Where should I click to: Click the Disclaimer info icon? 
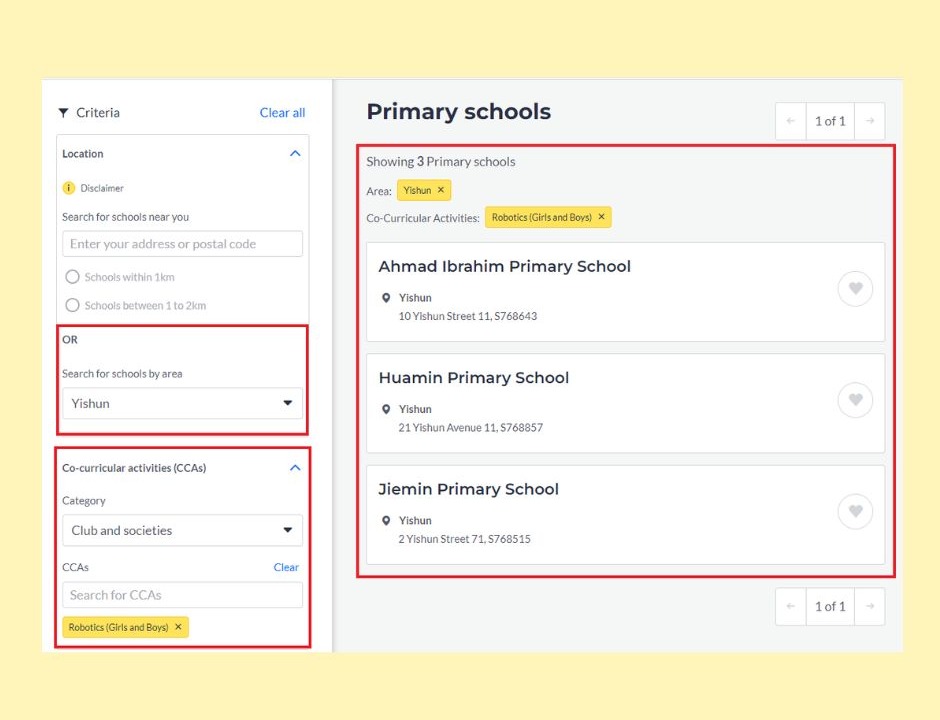(69, 188)
